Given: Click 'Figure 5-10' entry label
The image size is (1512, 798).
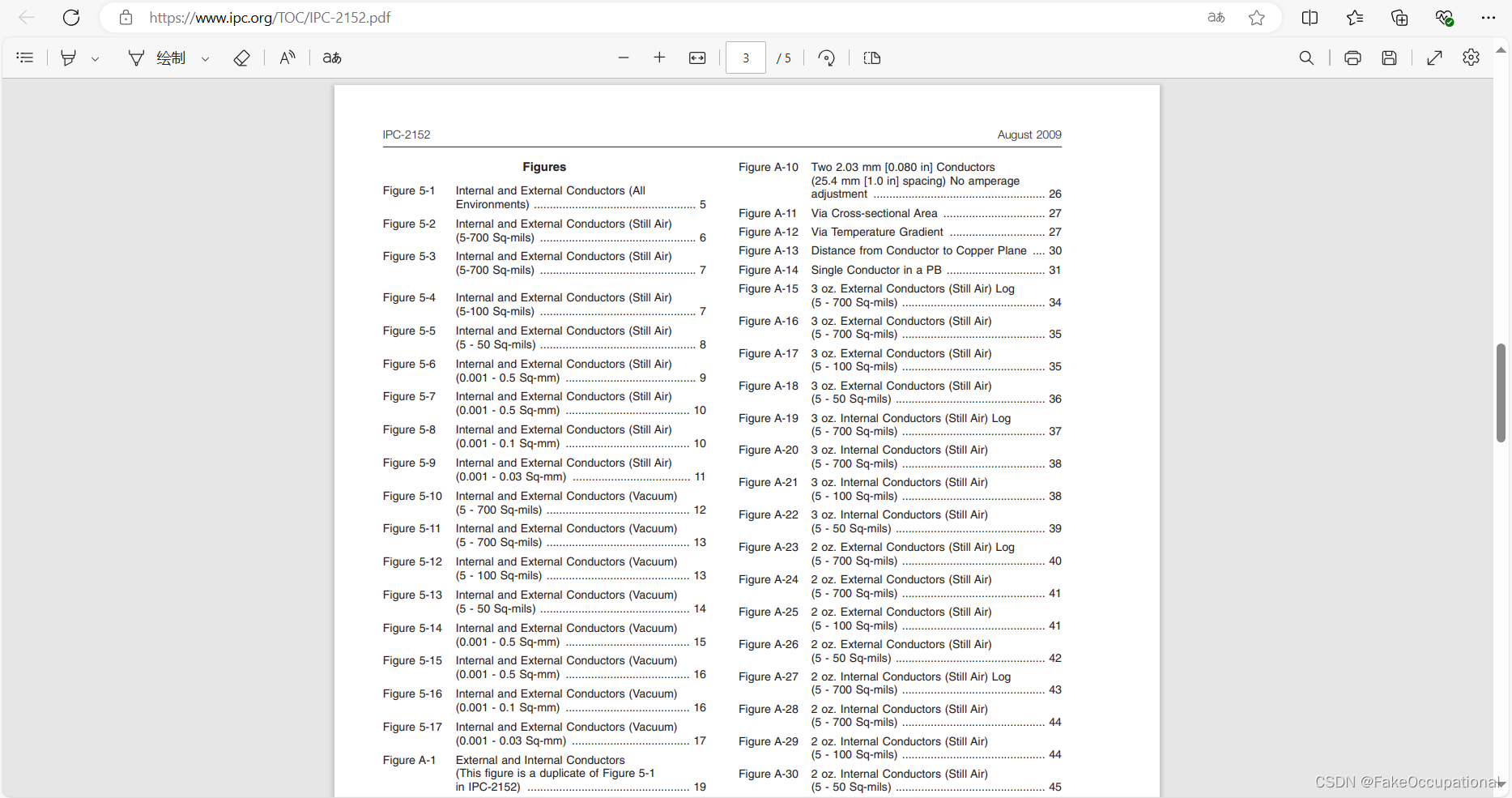Looking at the screenshot, I should click(x=412, y=496).
